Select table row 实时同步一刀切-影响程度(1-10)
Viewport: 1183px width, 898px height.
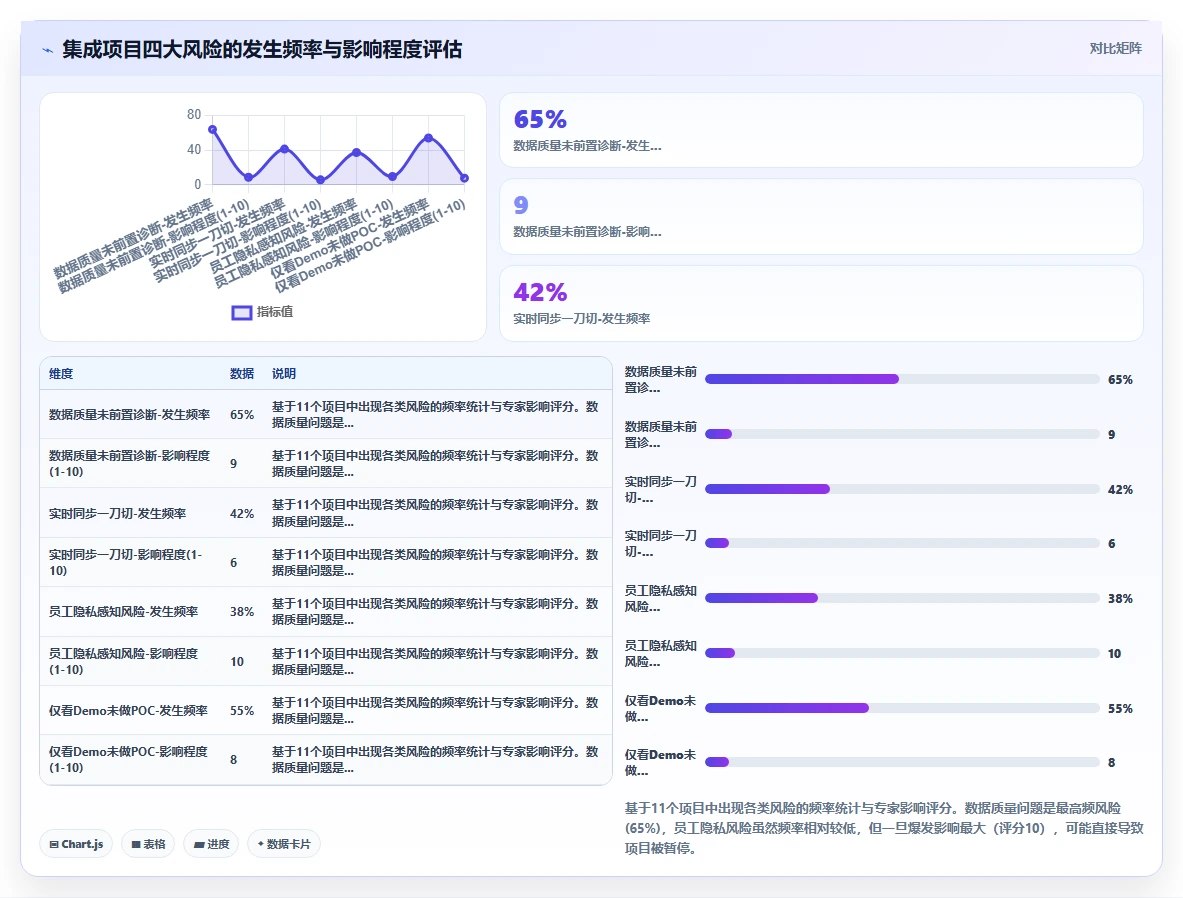coord(325,562)
